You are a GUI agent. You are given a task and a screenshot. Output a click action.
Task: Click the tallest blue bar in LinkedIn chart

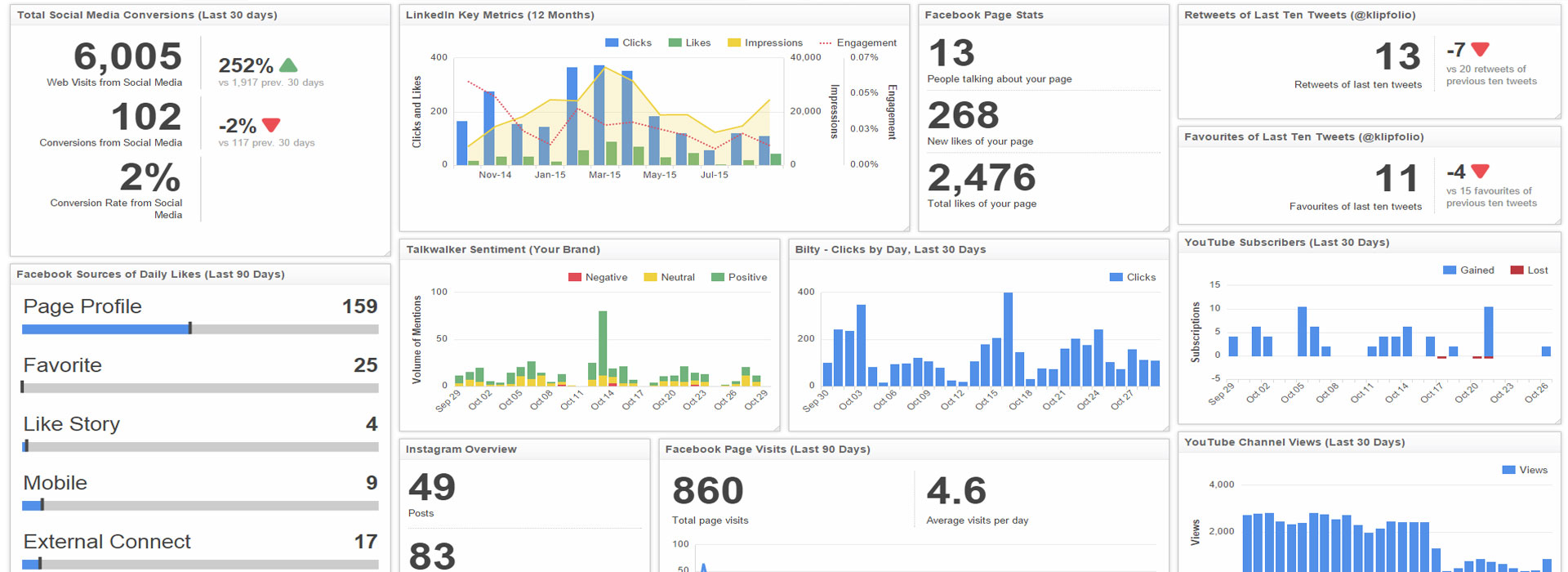tap(599, 115)
